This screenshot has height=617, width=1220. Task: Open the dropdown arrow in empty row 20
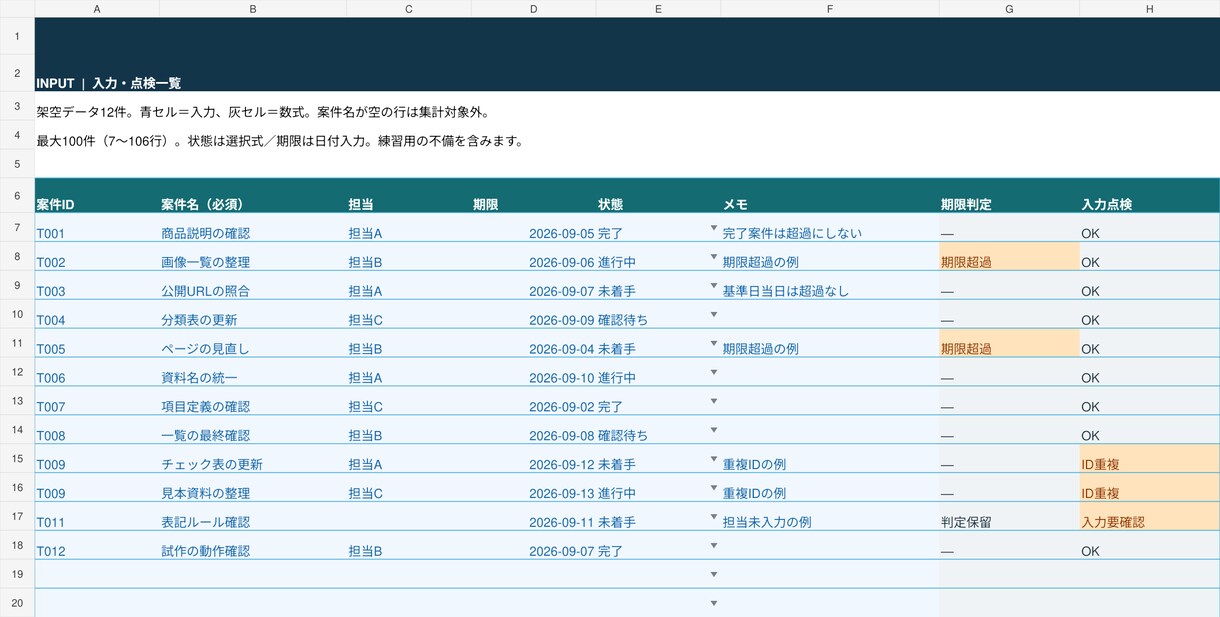point(714,604)
